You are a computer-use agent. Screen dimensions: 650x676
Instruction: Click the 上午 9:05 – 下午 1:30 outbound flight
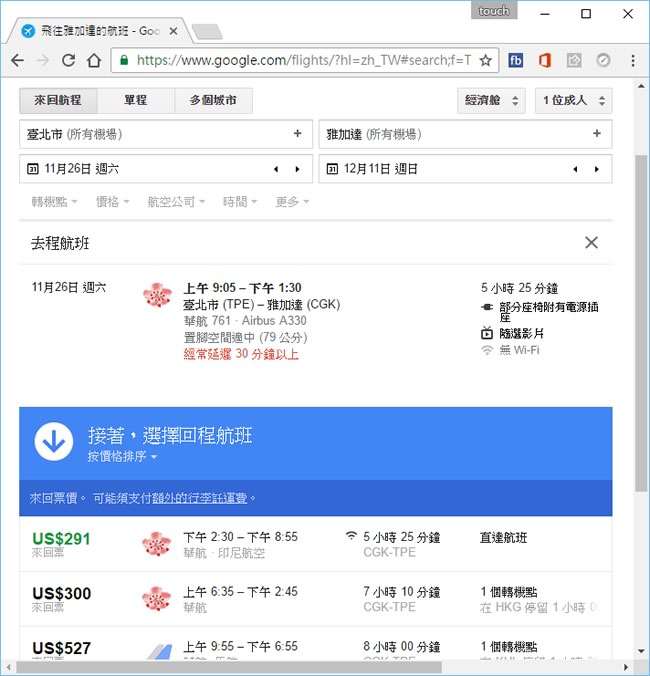tap(243, 288)
